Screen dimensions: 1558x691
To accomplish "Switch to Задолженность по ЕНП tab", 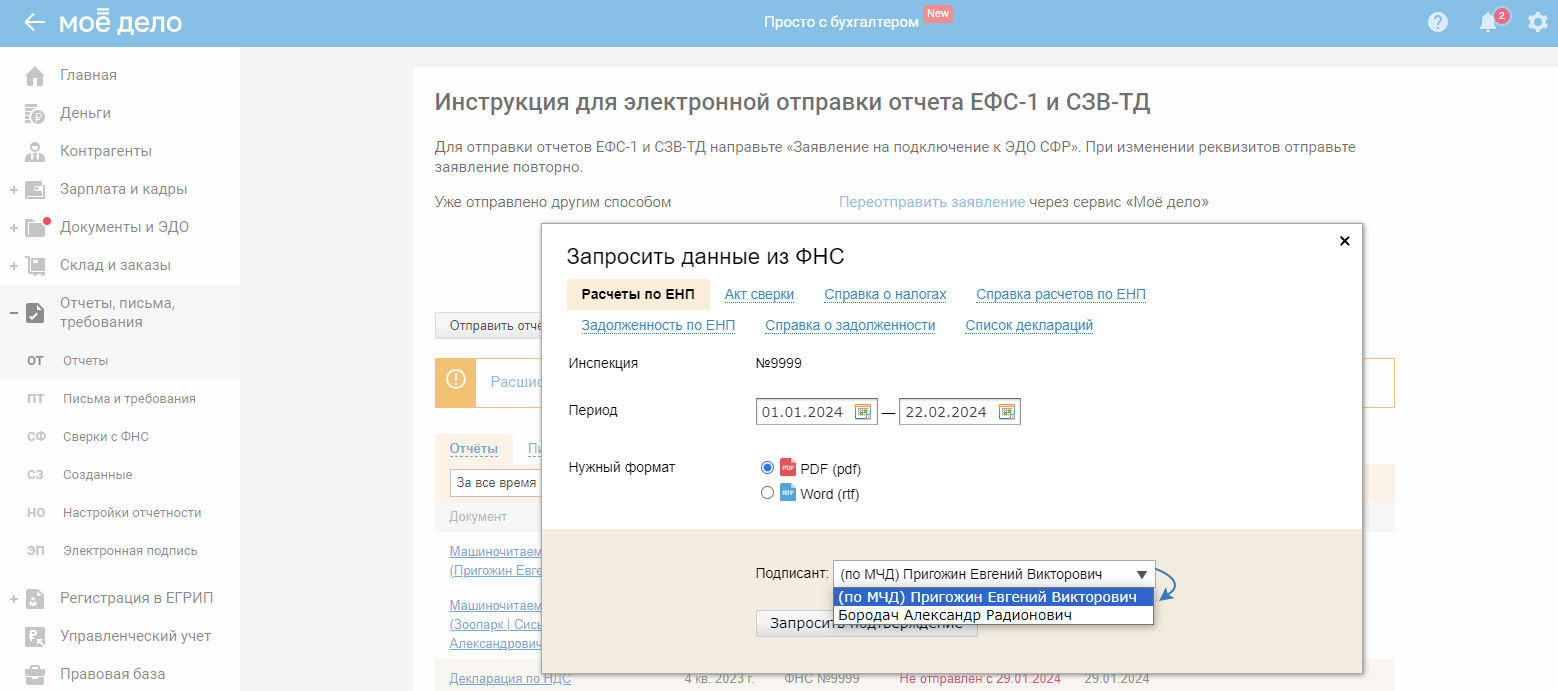I will point(658,325).
